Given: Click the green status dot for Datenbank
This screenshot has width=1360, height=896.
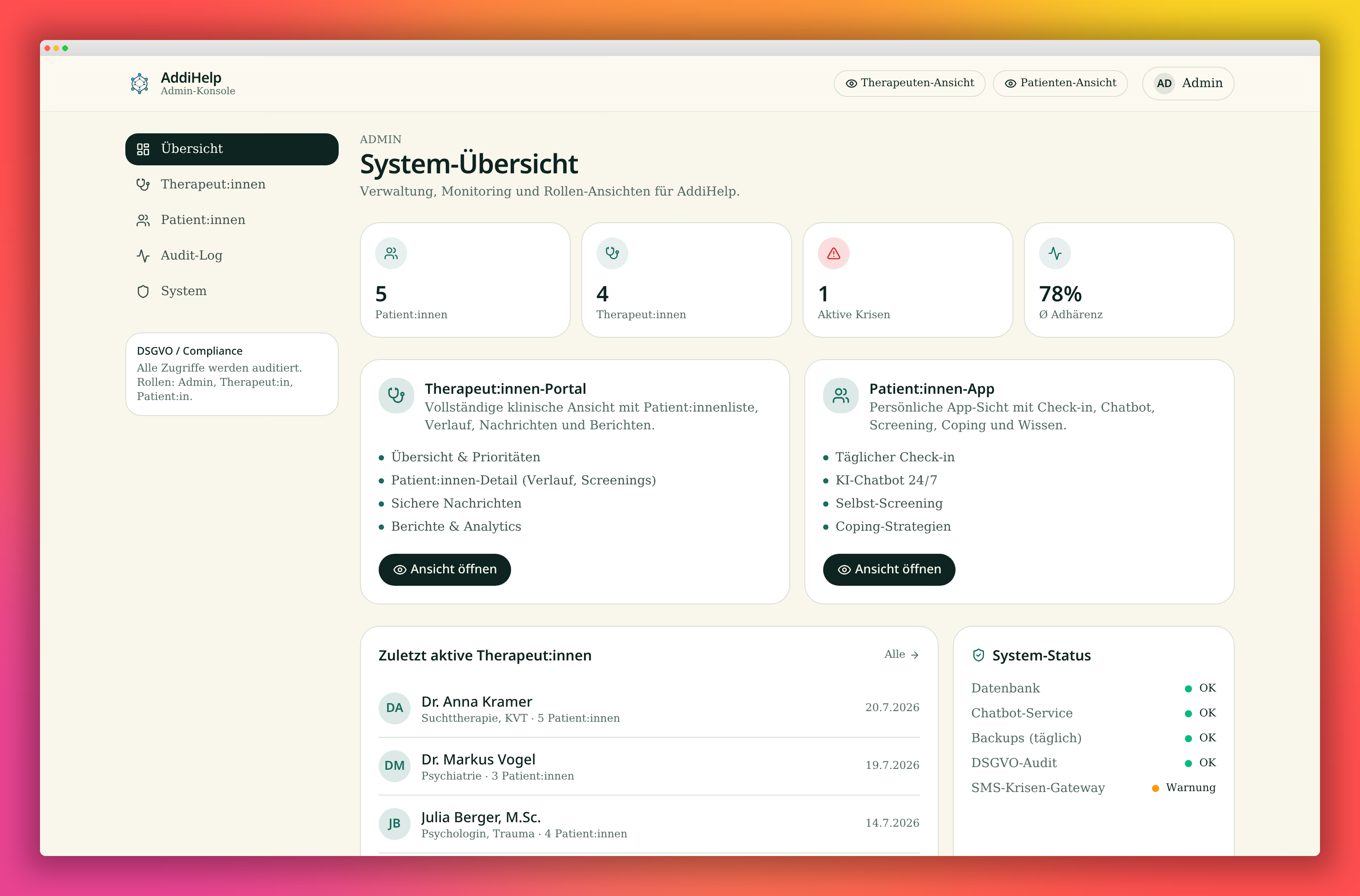Looking at the screenshot, I should [x=1188, y=688].
